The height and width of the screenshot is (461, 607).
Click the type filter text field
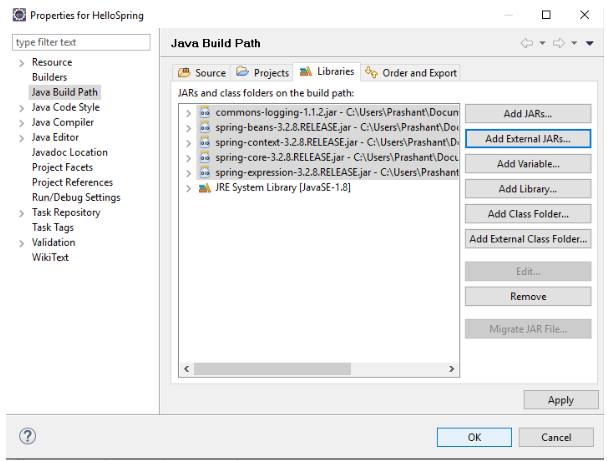click(x=81, y=42)
